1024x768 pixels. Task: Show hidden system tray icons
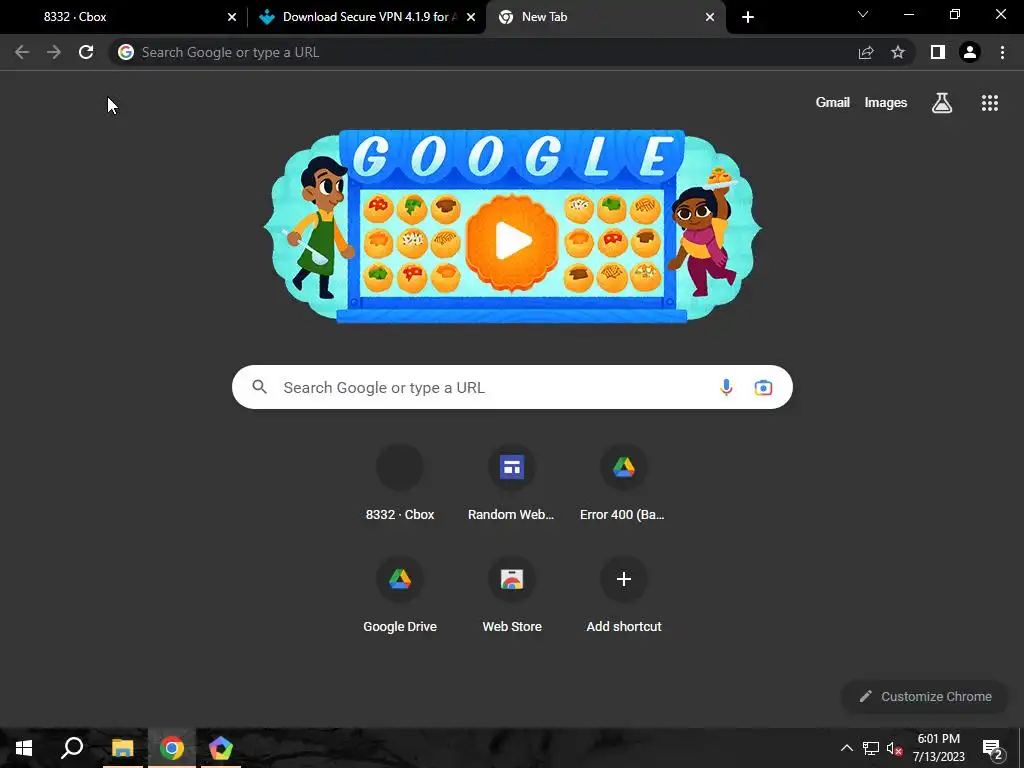[846, 748]
